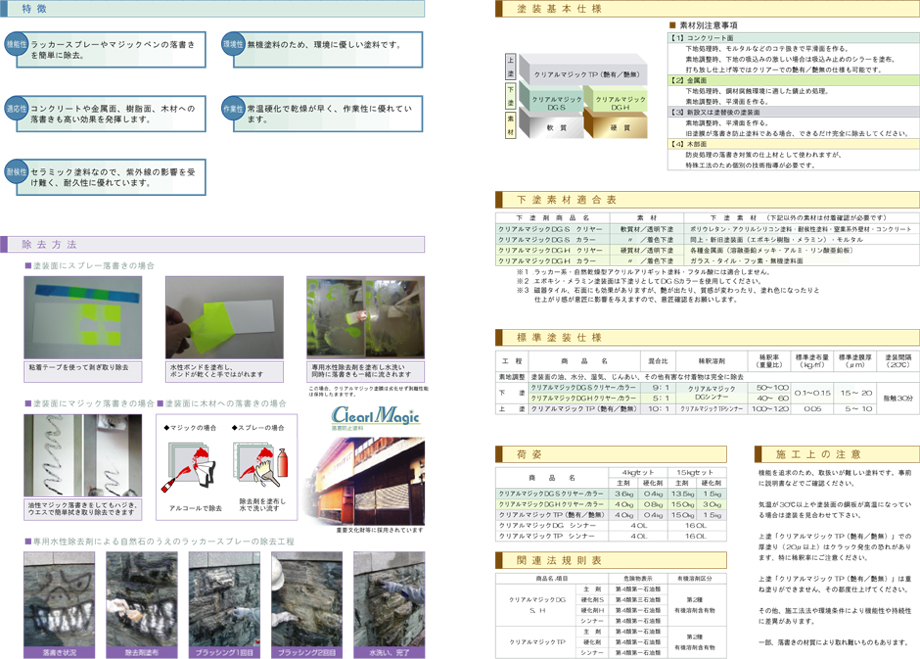Click the 【3】新設又は塗替後の塗装面 heading
The height and width of the screenshot is (659, 920).
[x=794, y=112]
